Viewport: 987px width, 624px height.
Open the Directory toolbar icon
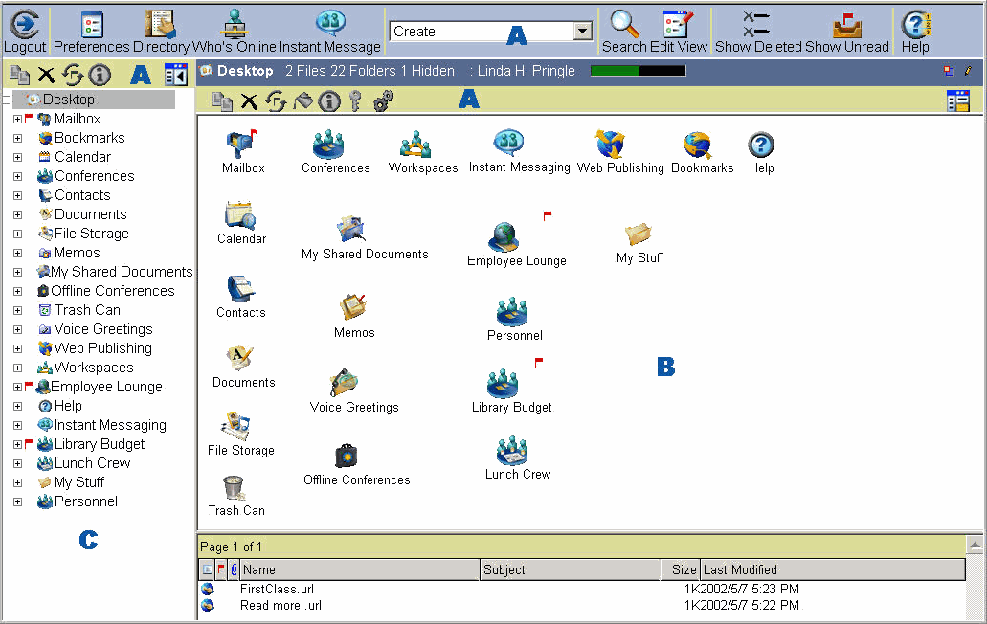point(160,24)
